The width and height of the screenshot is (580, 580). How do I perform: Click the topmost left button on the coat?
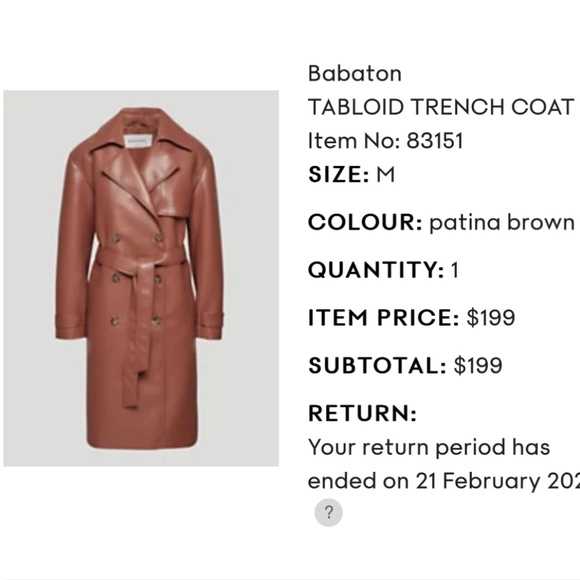pyautogui.click(x=116, y=239)
